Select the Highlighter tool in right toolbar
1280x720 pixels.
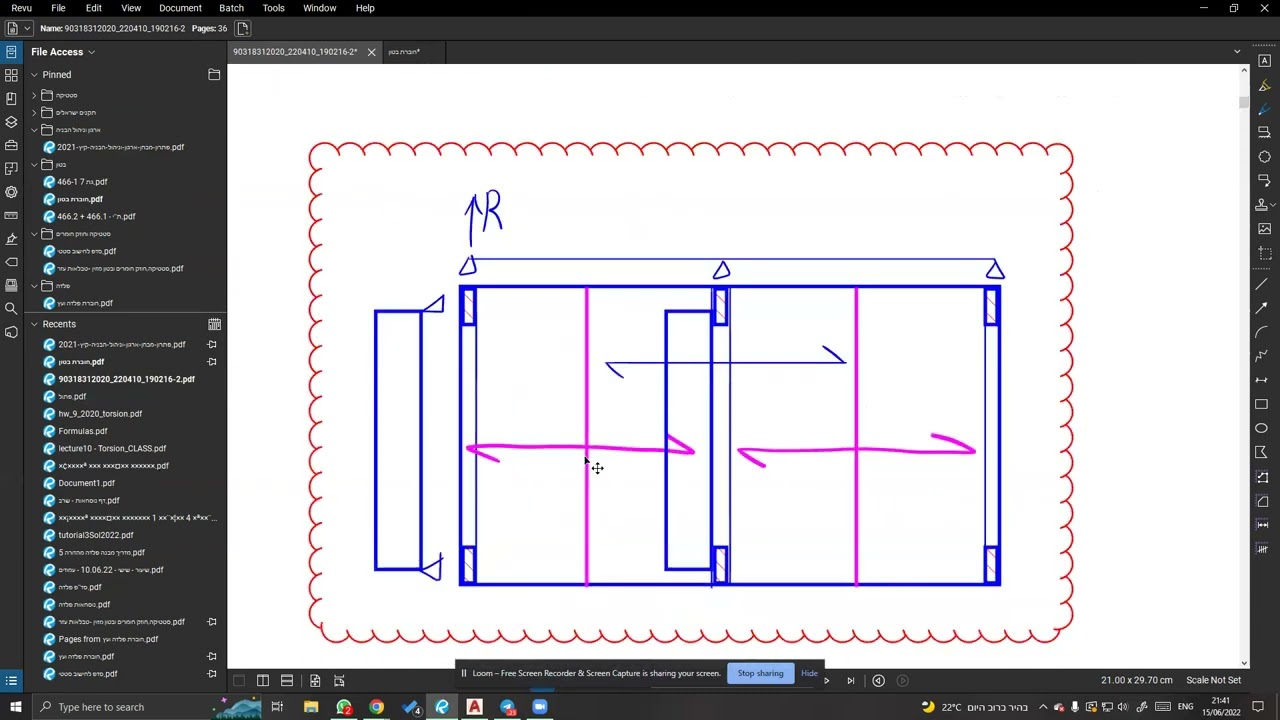1264,86
